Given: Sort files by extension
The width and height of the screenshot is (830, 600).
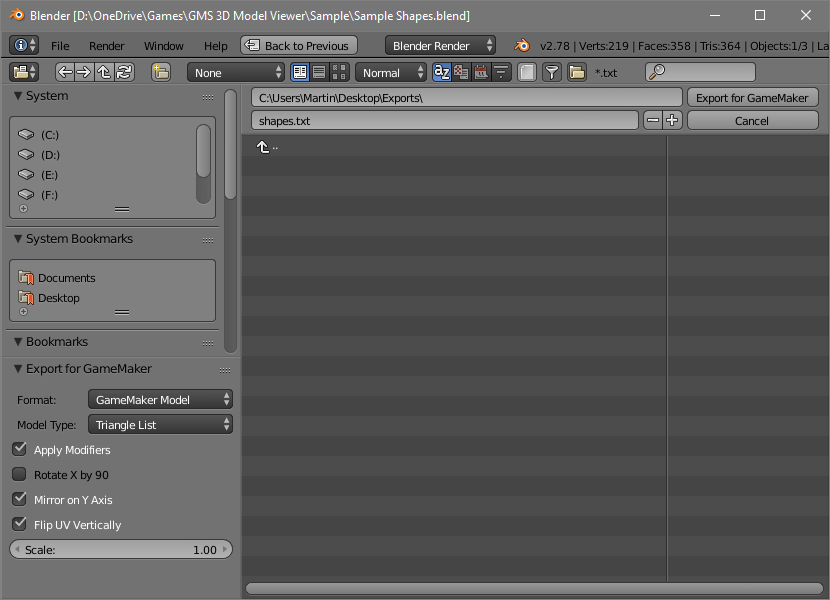Looking at the screenshot, I should (x=461, y=72).
